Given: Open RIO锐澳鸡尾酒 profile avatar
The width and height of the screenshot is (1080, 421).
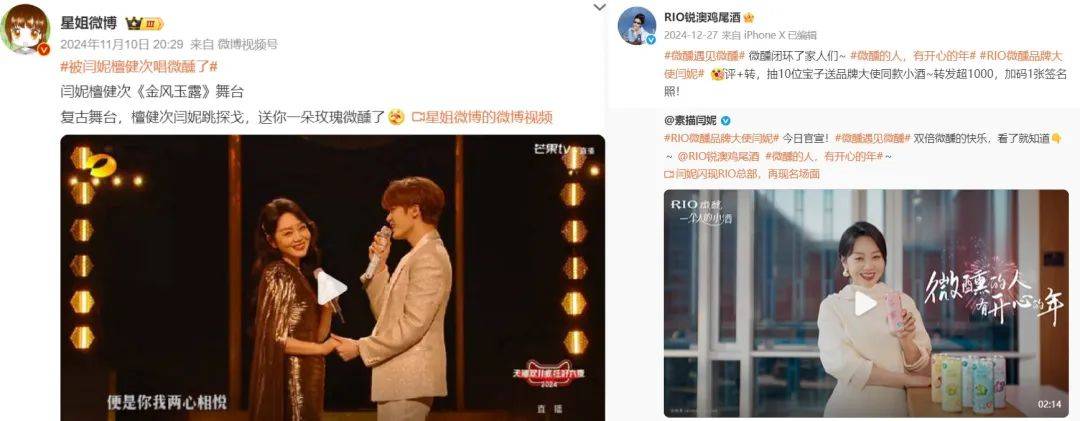Looking at the screenshot, I should 636,26.
